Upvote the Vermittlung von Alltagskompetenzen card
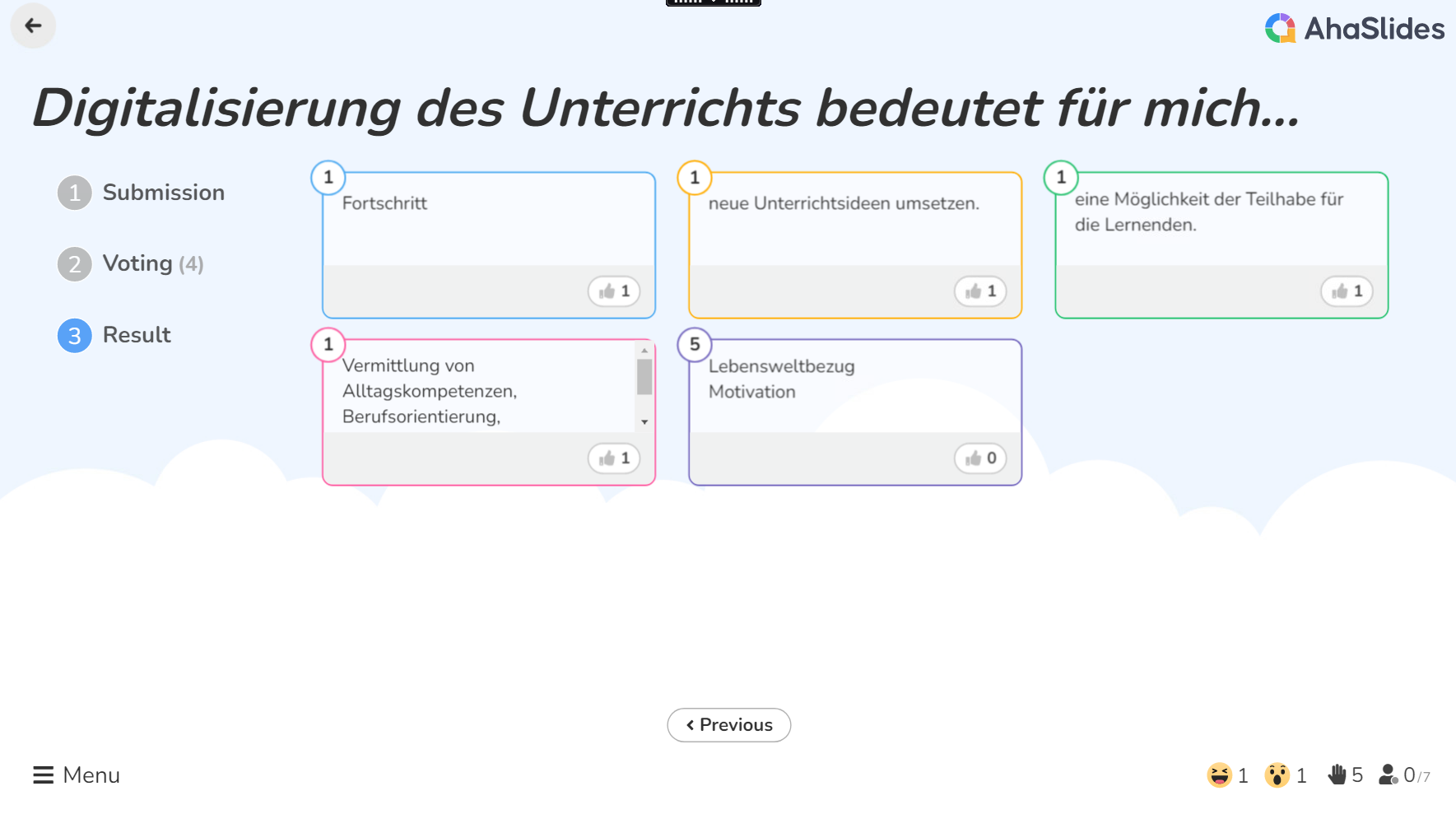Image resolution: width=1456 pixels, height=814 pixels. coord(614,458)
